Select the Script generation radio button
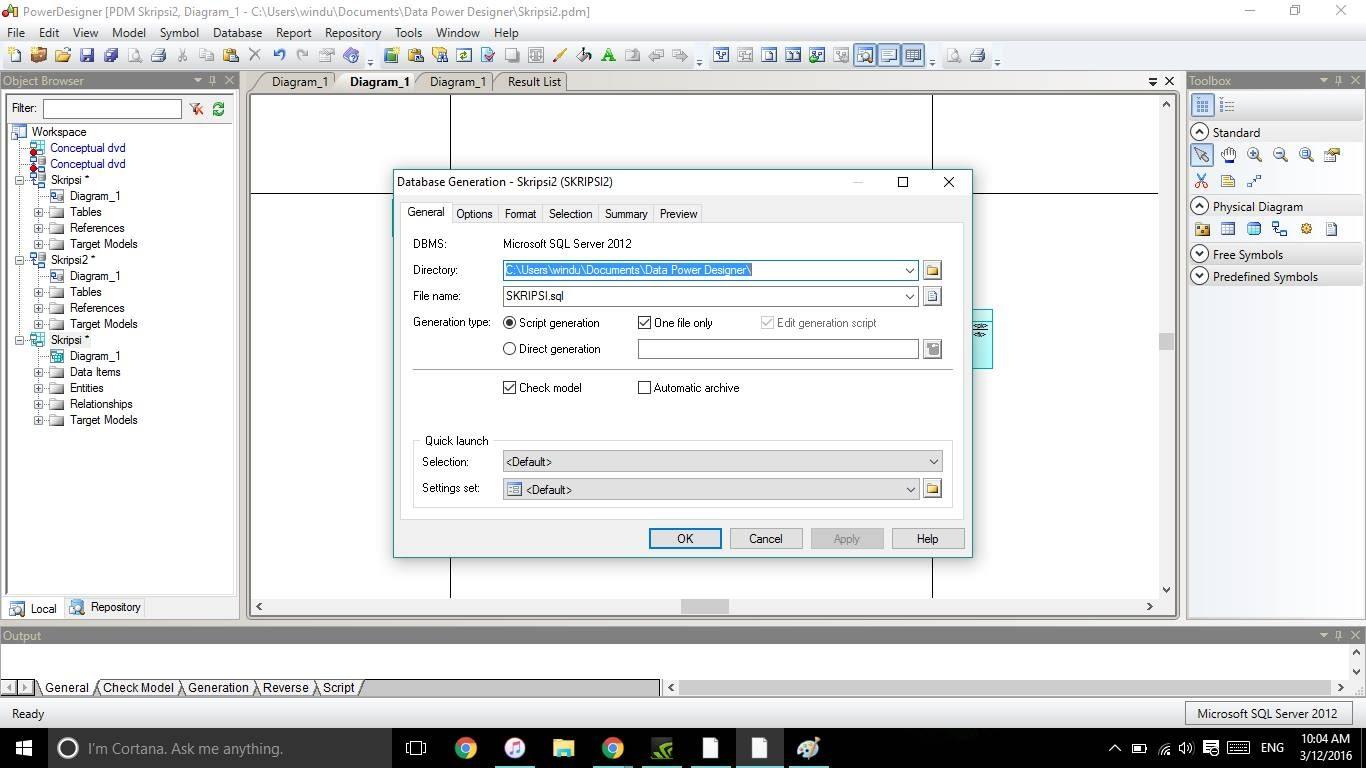The width and height of the screenshot is (1366, 768). (510, 323)
